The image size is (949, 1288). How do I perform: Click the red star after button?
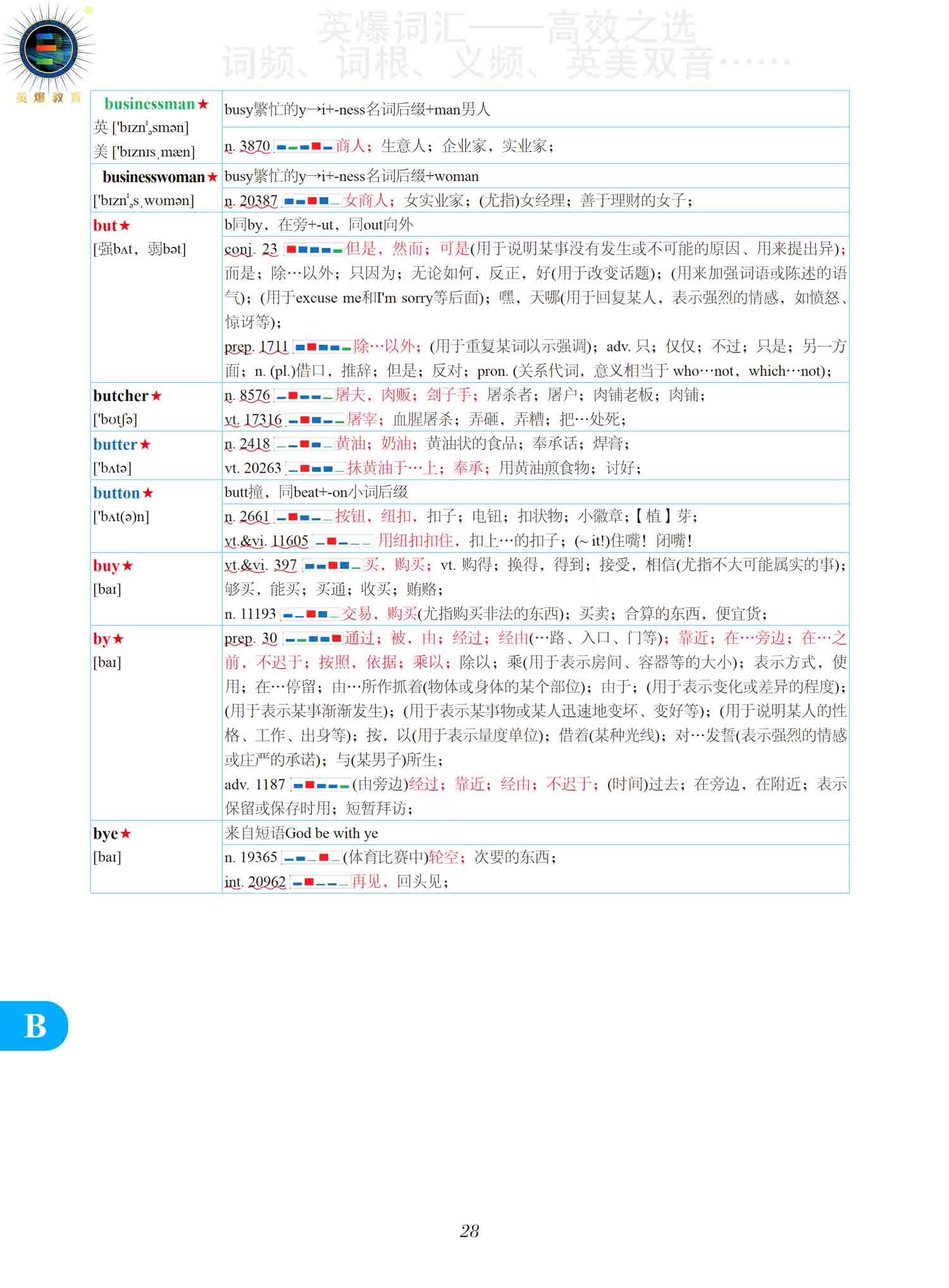tap(147, 493)
